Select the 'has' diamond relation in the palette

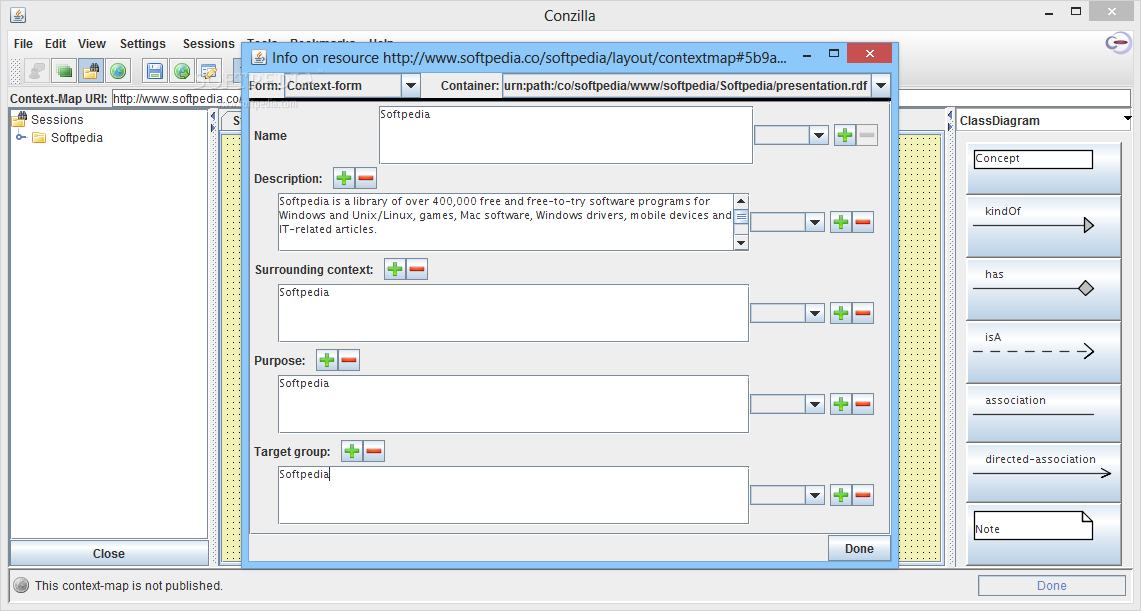click(1043, 289)
